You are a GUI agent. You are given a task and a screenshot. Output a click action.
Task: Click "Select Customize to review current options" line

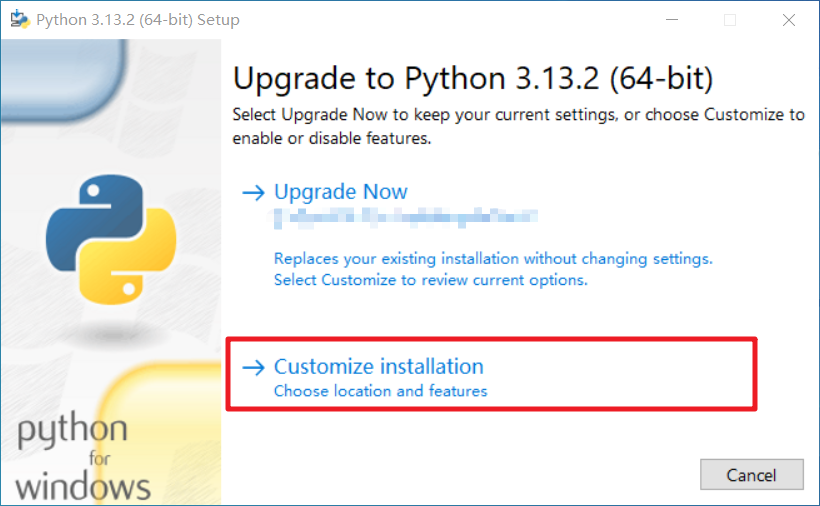pos(431,280)
